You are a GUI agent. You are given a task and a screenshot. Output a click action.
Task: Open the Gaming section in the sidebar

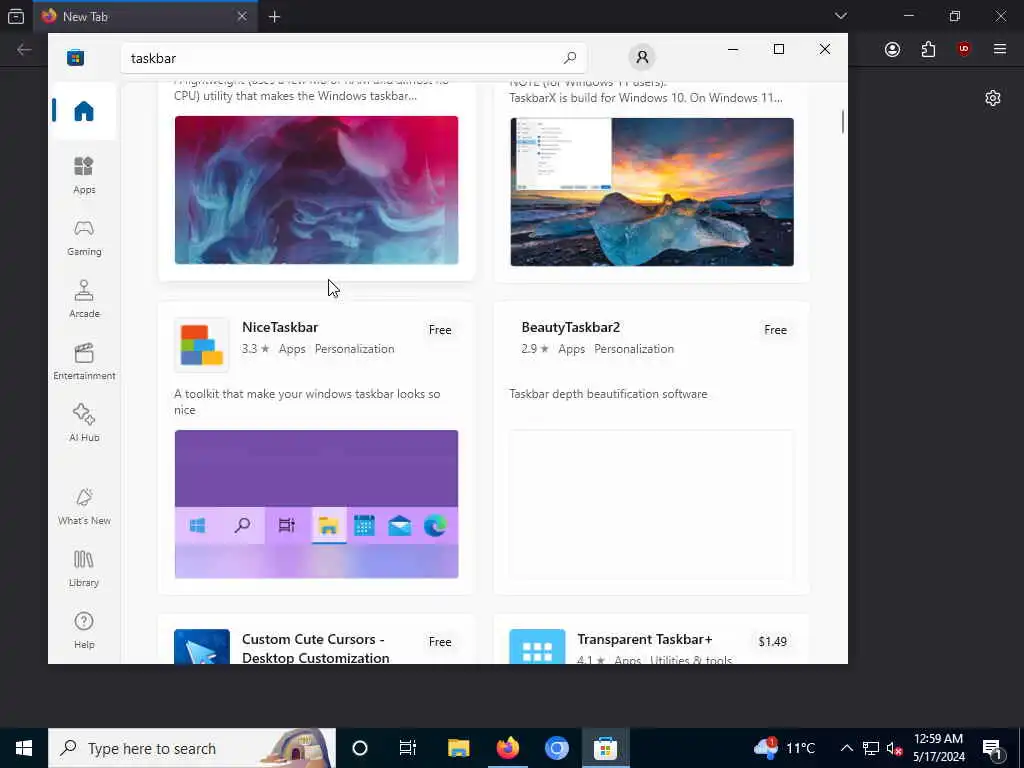click(x=84, y=238)
